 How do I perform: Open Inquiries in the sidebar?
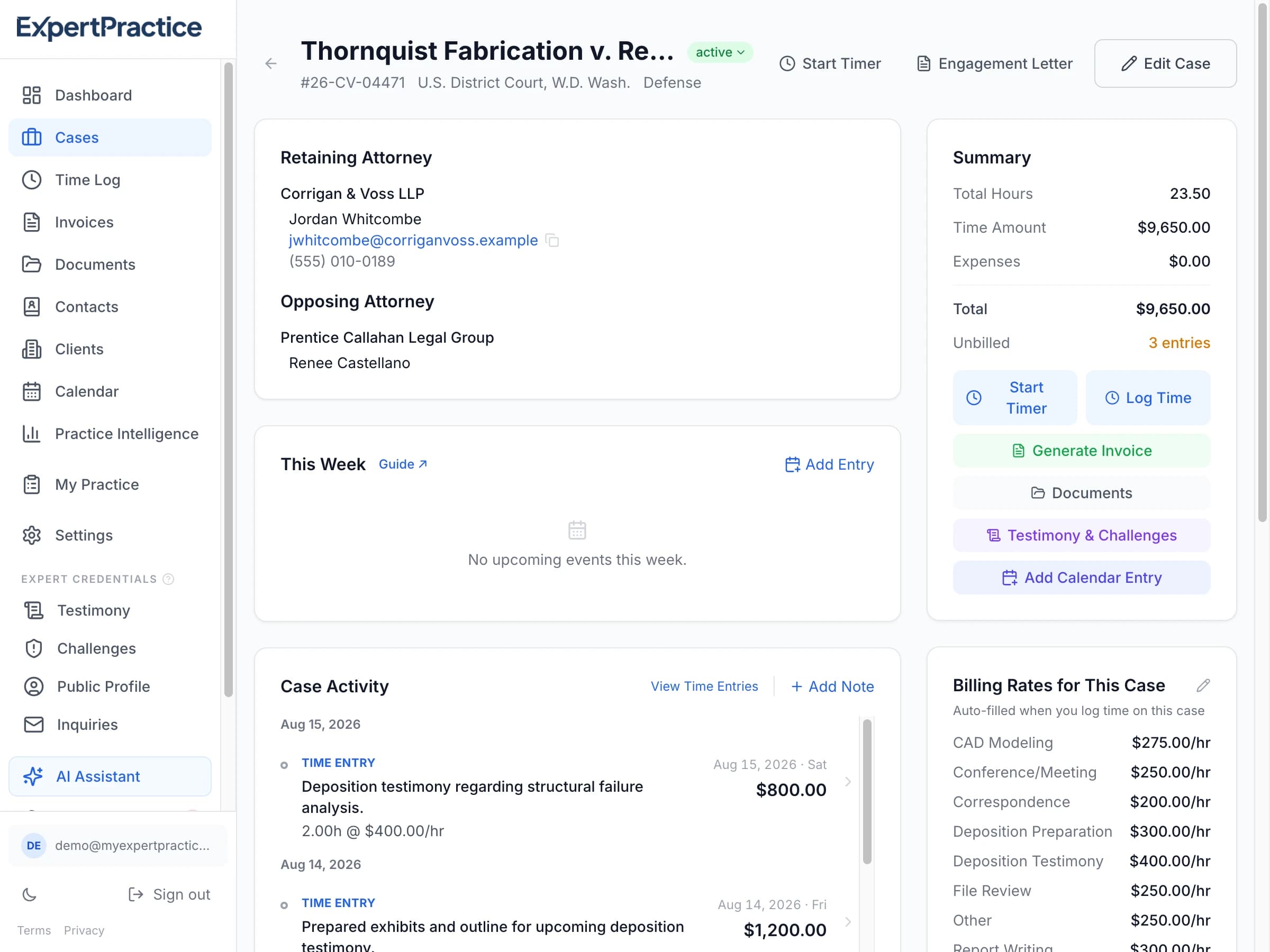point(110,725)
